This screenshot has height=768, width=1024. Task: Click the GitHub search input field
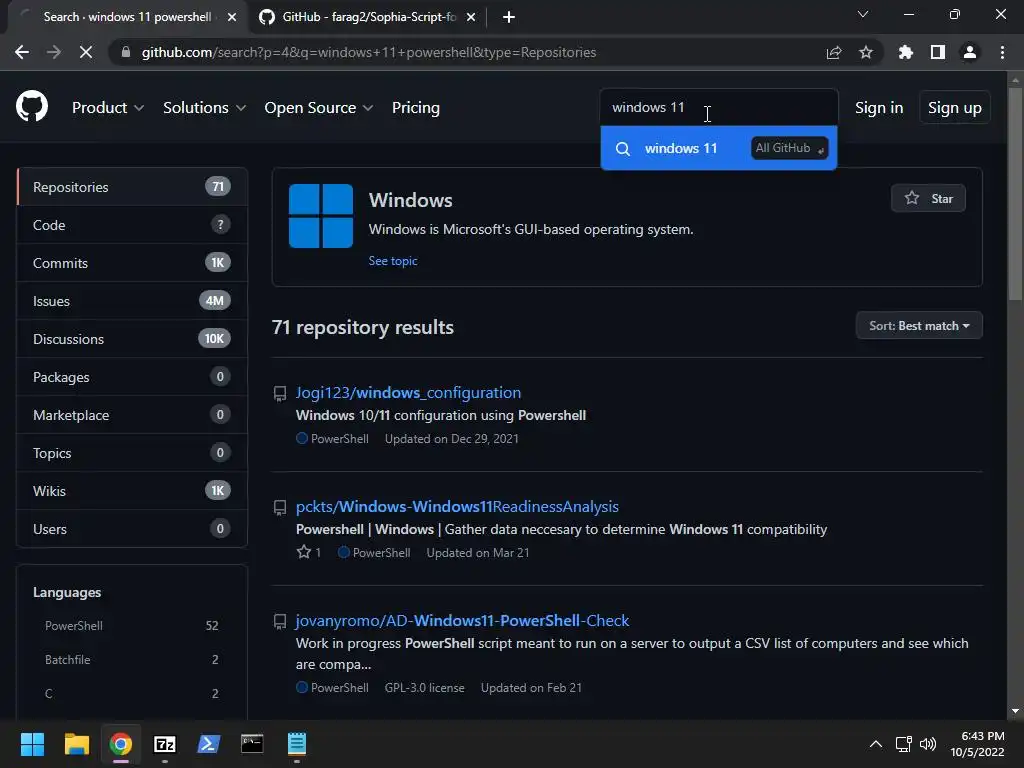tap(719, 107)
